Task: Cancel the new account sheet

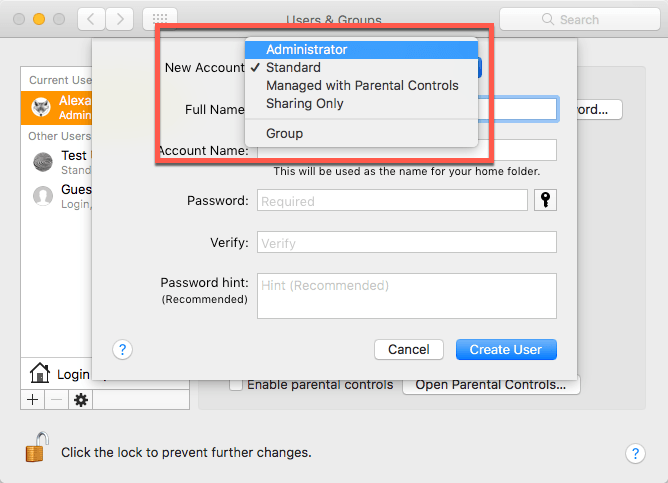Action: click(x=408, y=349)
